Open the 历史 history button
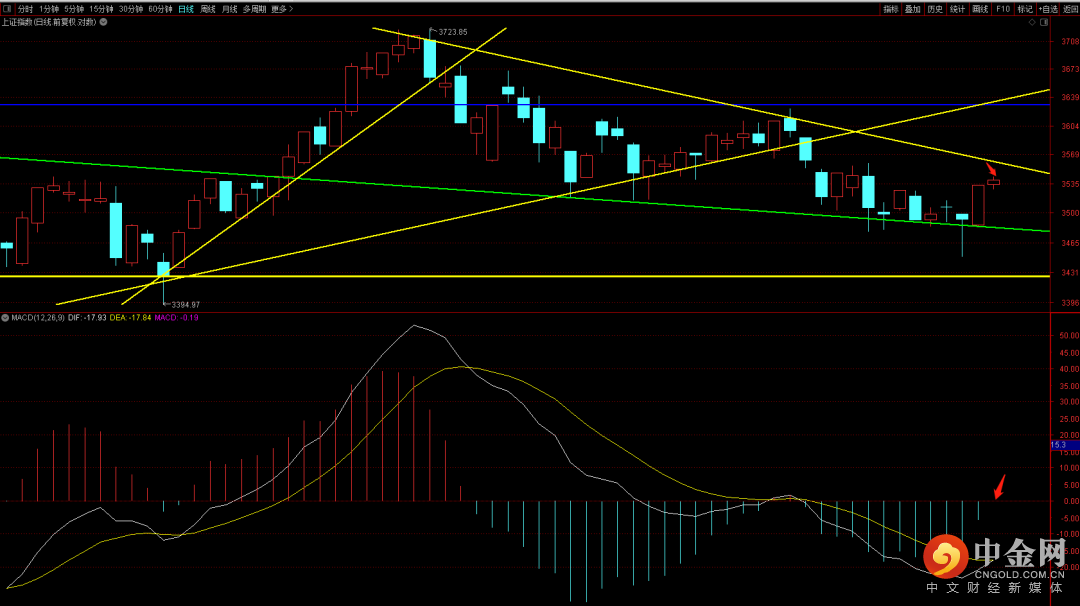The width and height of the screenshot is (1080, 606). click(935, 9)
